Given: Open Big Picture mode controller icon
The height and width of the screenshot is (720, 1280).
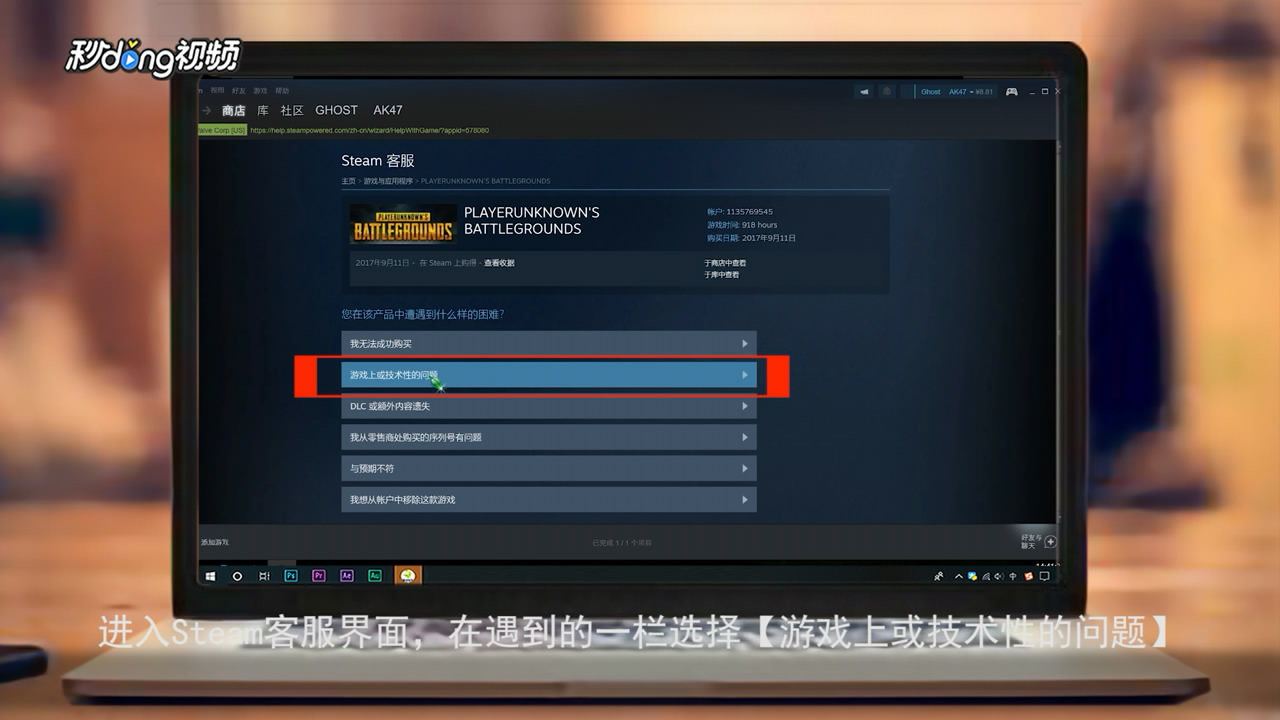Looking at the screenshot, I should 1012,91.
